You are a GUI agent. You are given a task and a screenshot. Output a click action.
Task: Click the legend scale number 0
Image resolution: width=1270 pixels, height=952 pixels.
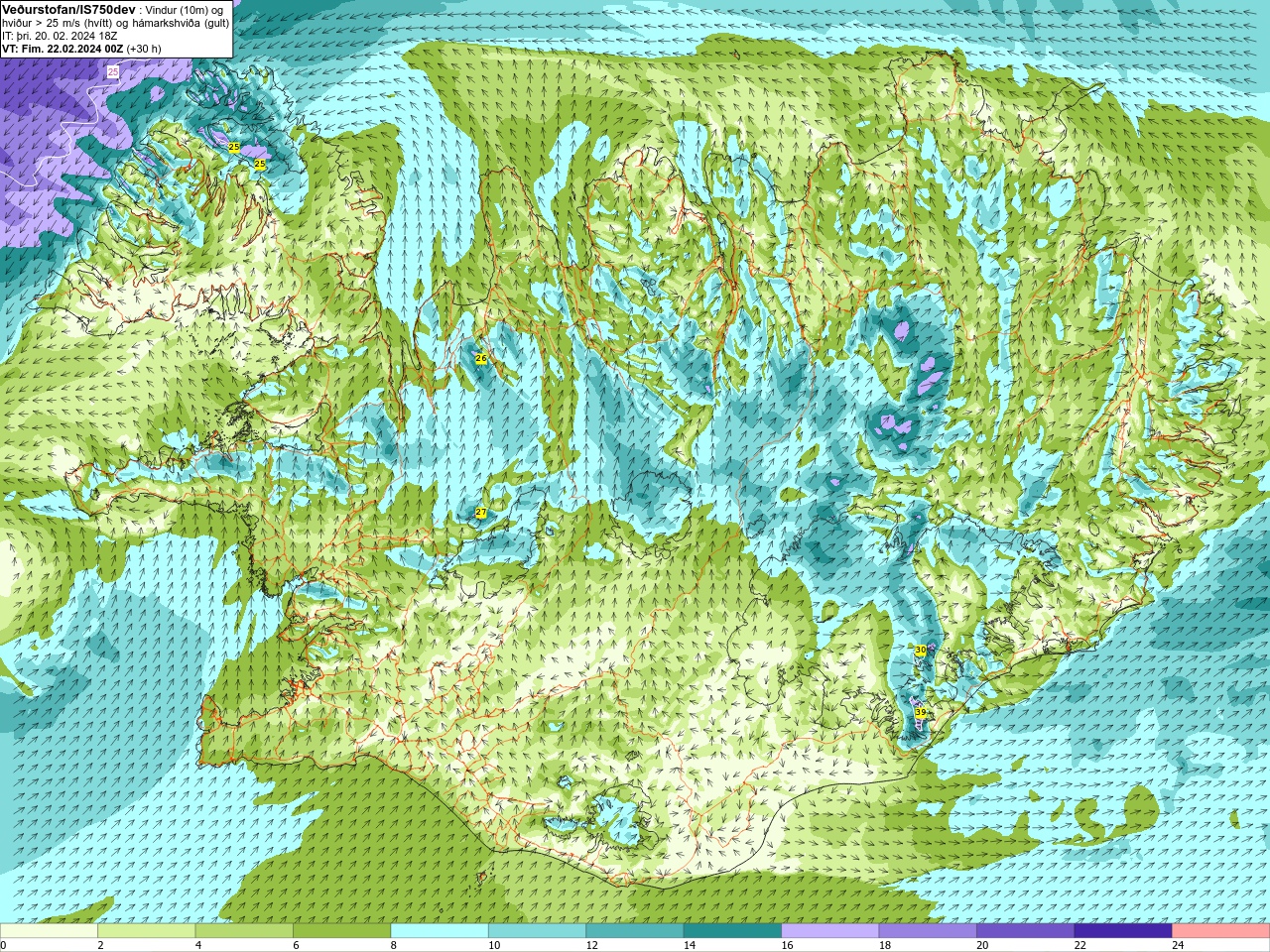4,945
